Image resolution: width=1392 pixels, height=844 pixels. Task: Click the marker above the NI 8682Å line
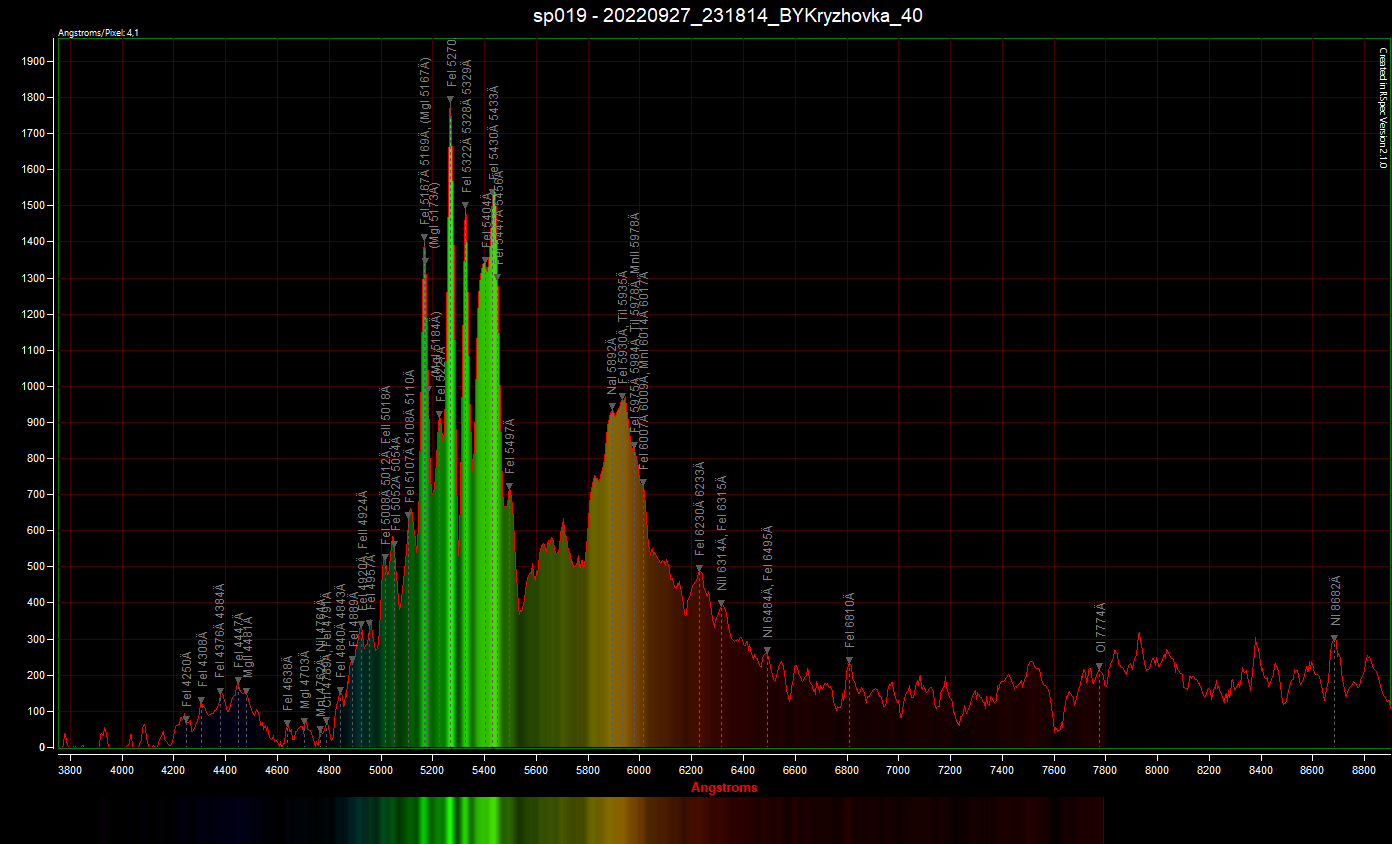tap(1334, 638)
